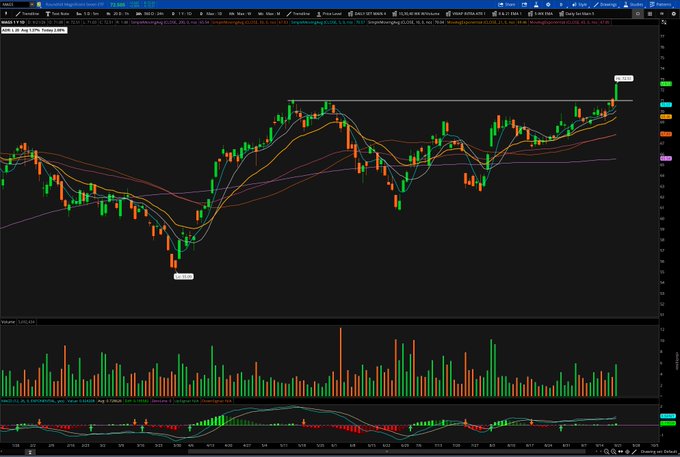Choose the Text Note drawing tool
The height and width of the screenshot is (457, 680).
pos(57,13)
